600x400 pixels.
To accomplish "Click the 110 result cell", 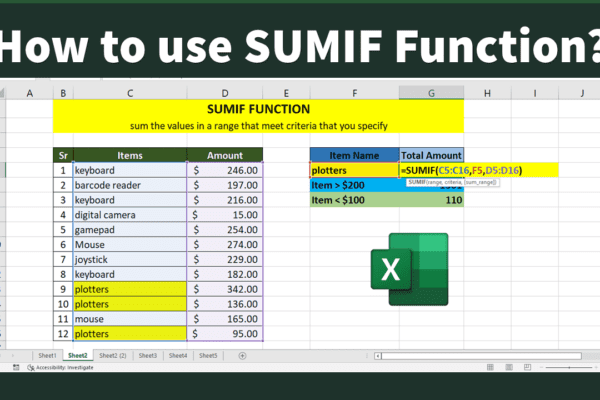I will 431,200.
